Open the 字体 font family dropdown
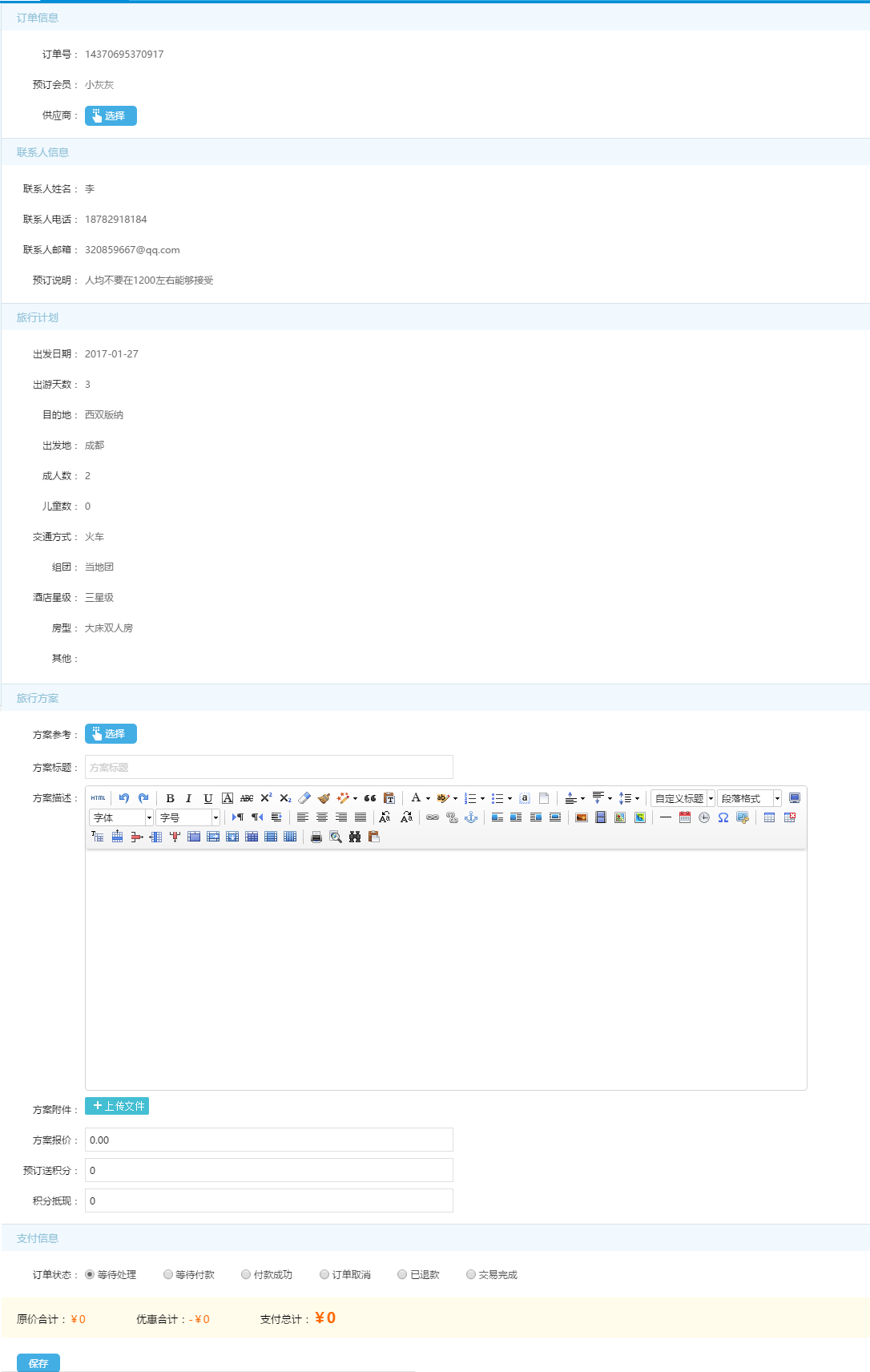This screenshot has height=1372, width=870. pos(121,817)
